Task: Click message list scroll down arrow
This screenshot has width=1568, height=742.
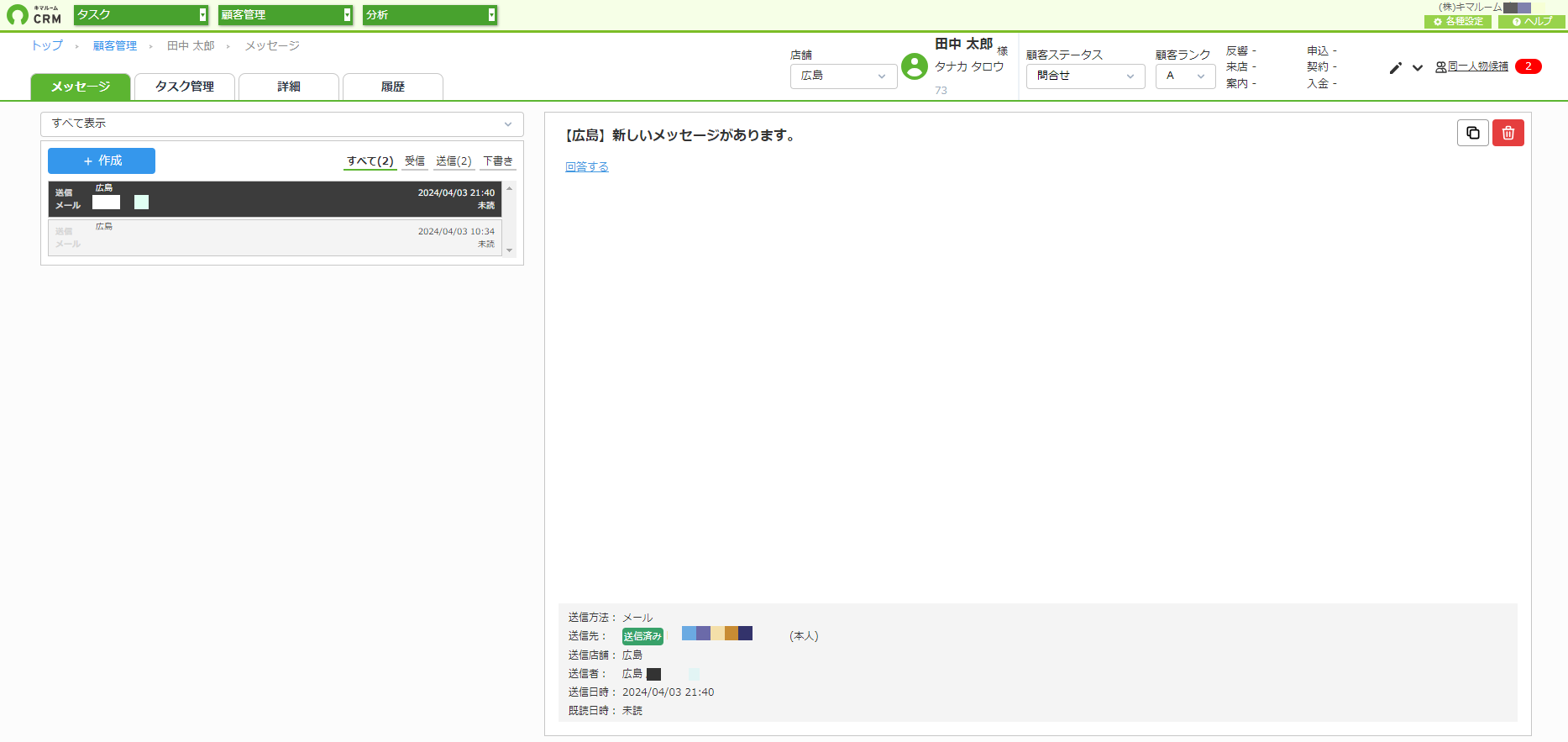Action: pyautogui.click(x=509, y=250)
